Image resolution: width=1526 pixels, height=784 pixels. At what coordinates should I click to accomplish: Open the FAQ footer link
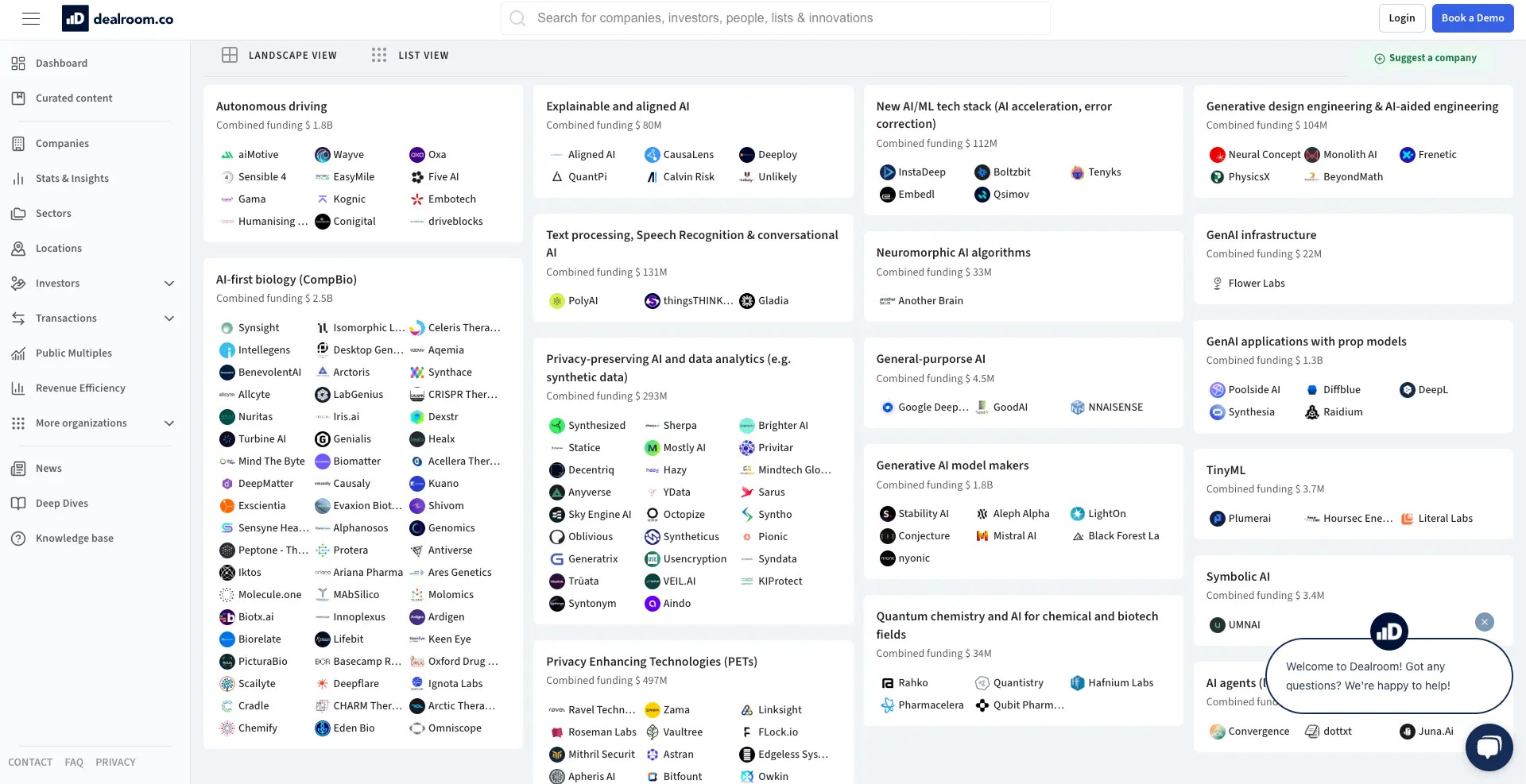coord(74,763)
